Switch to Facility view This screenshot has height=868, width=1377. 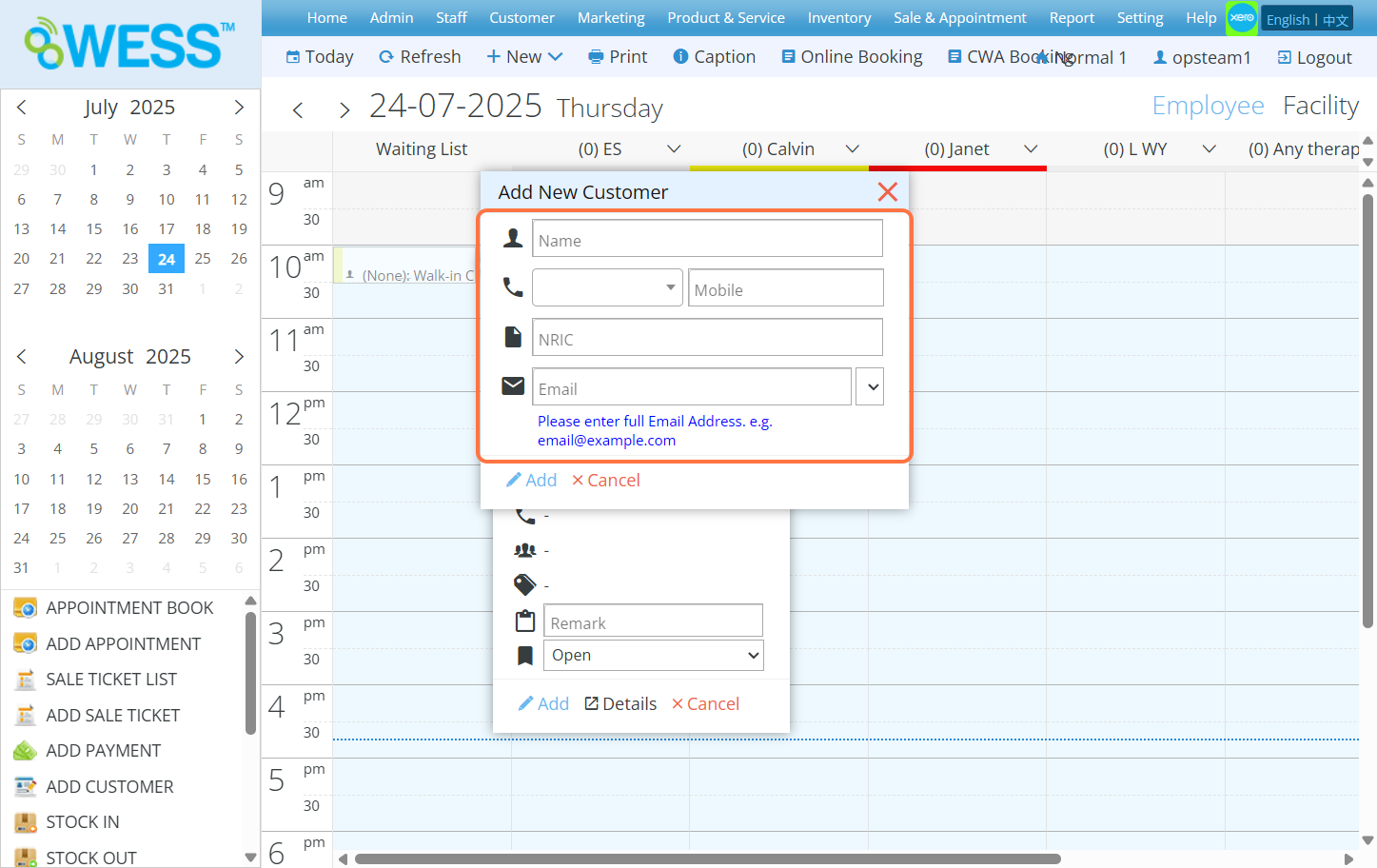point(1320,106)
